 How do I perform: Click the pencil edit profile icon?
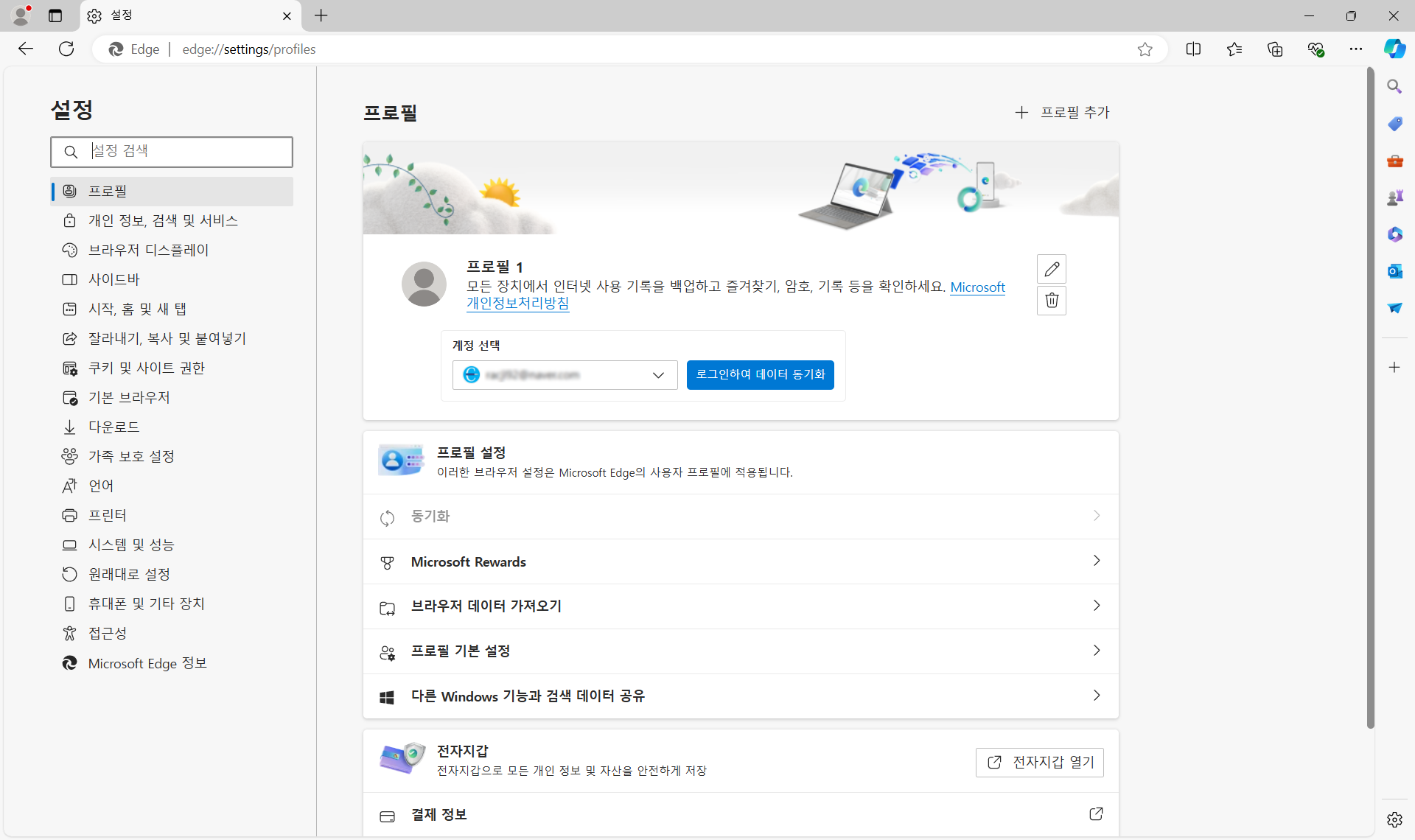pos(1051,269)
